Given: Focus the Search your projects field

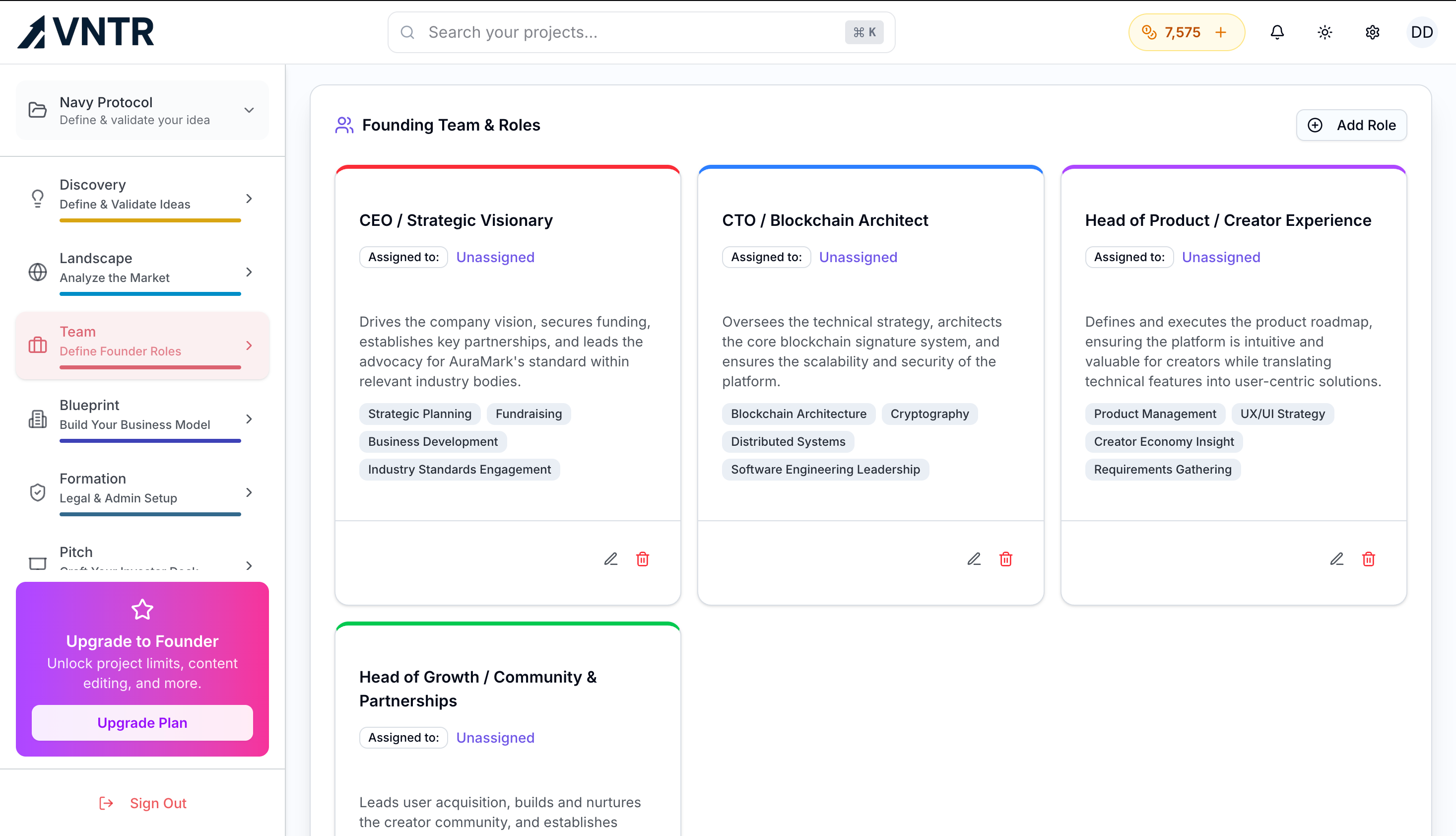Looking at the screenshot, I should tap(631, 32).
